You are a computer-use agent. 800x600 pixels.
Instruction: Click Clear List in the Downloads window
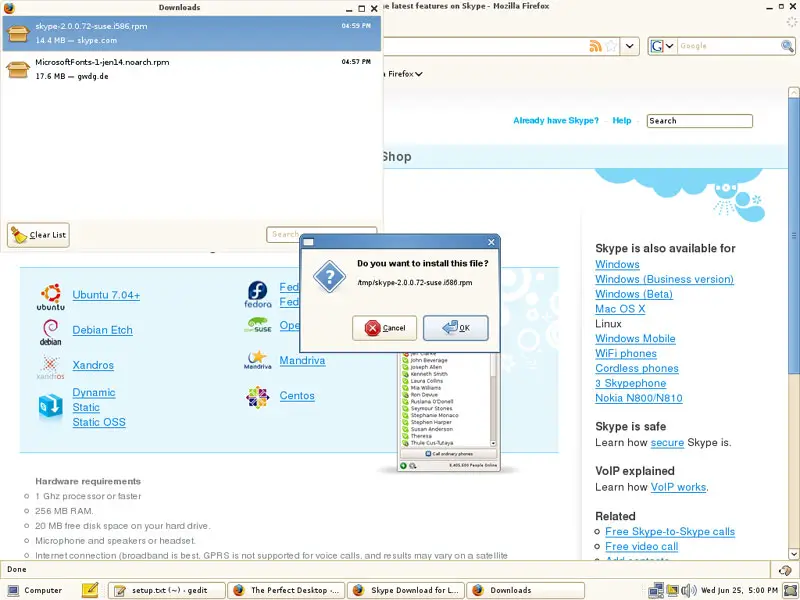[38, 235]
